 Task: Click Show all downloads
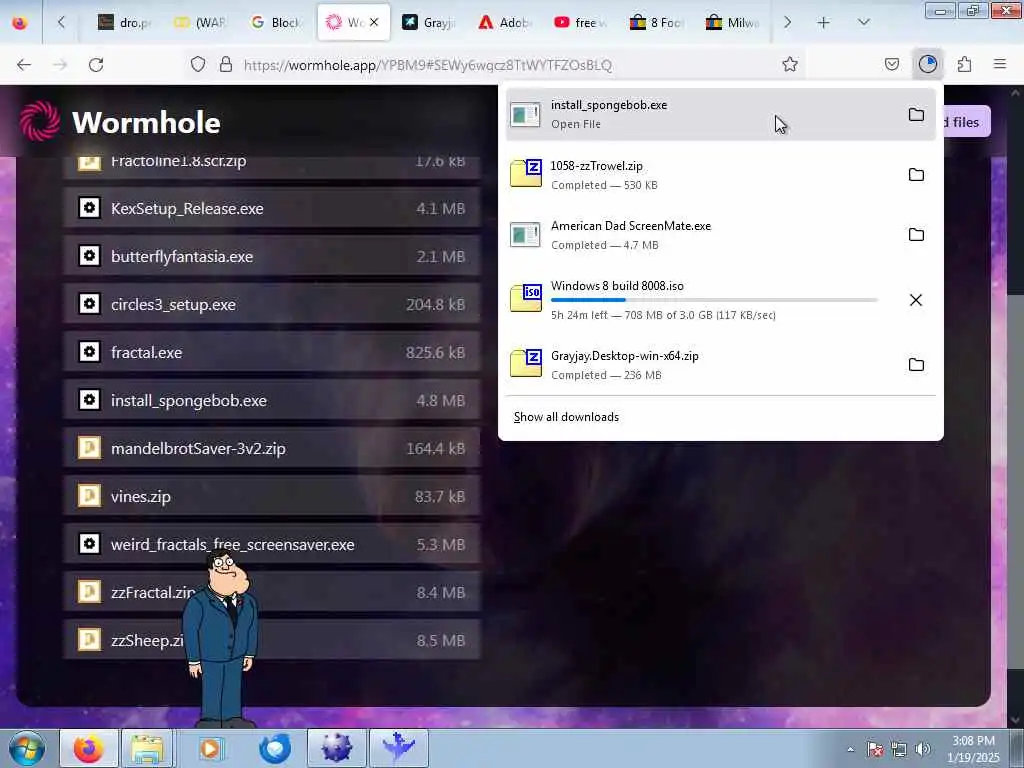point(566,417)
